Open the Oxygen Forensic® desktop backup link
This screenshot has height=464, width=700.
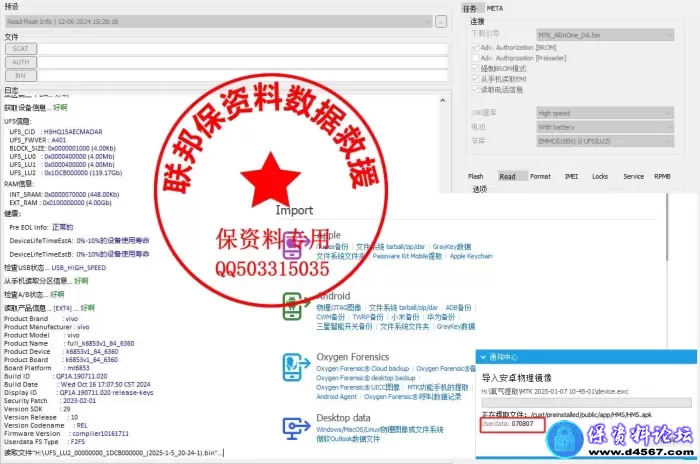pyautogui.click(x=366, y=378)
